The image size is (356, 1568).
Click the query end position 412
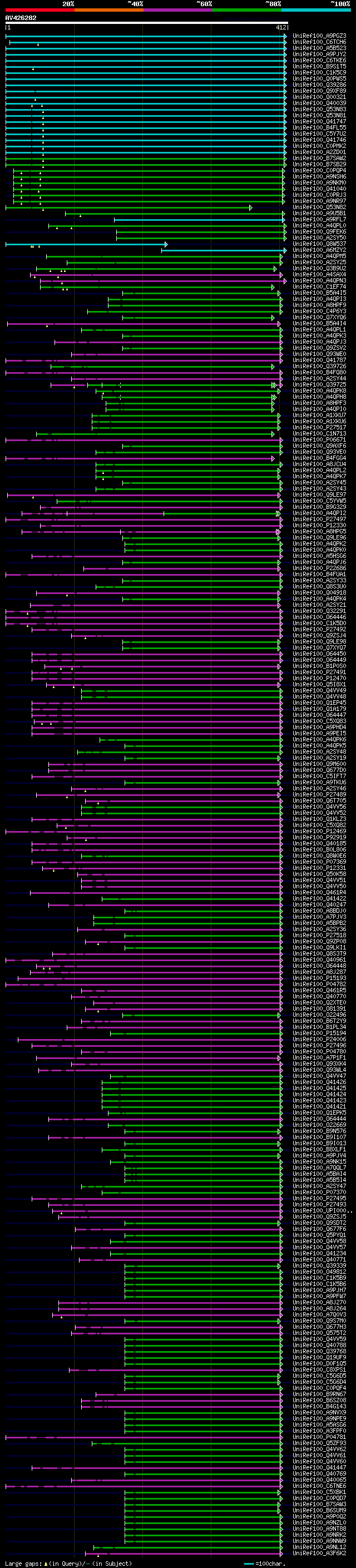[x=280, y=27]
